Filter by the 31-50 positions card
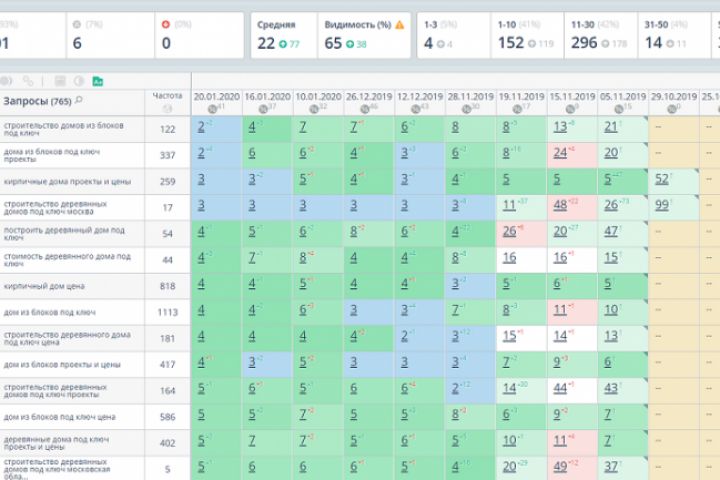Image resolution: width=720 pixels, height=480 pixels. (x=674, y=35)
